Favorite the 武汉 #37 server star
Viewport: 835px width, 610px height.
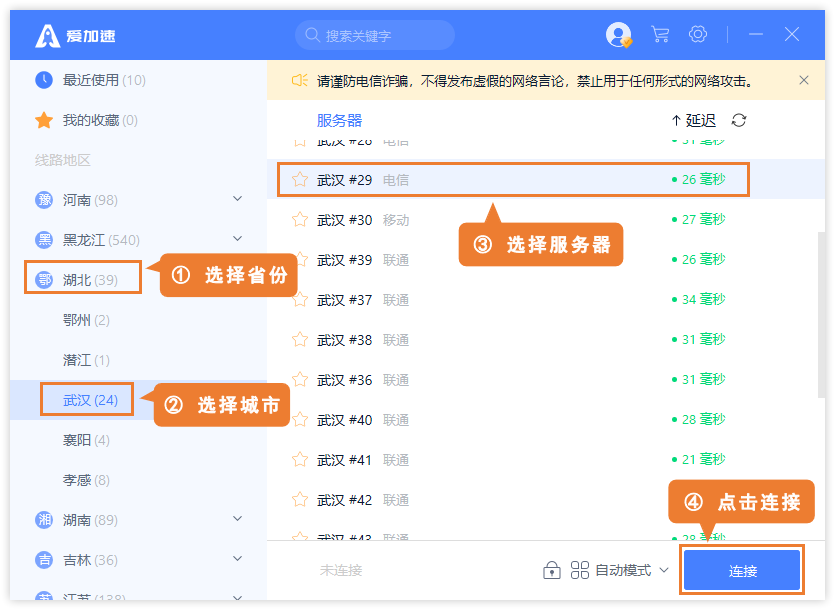(300, 299)
